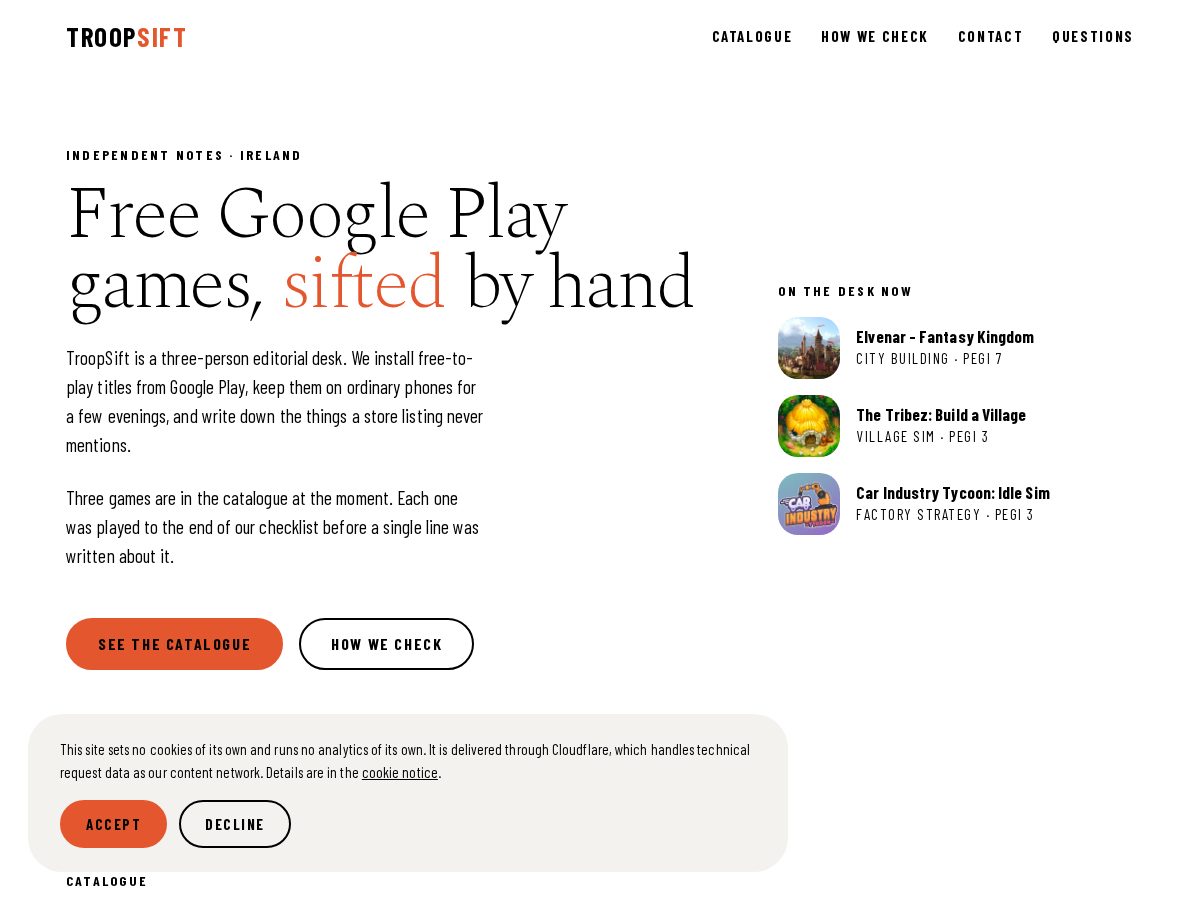Open the Questions nav link

click(1093, 37)
